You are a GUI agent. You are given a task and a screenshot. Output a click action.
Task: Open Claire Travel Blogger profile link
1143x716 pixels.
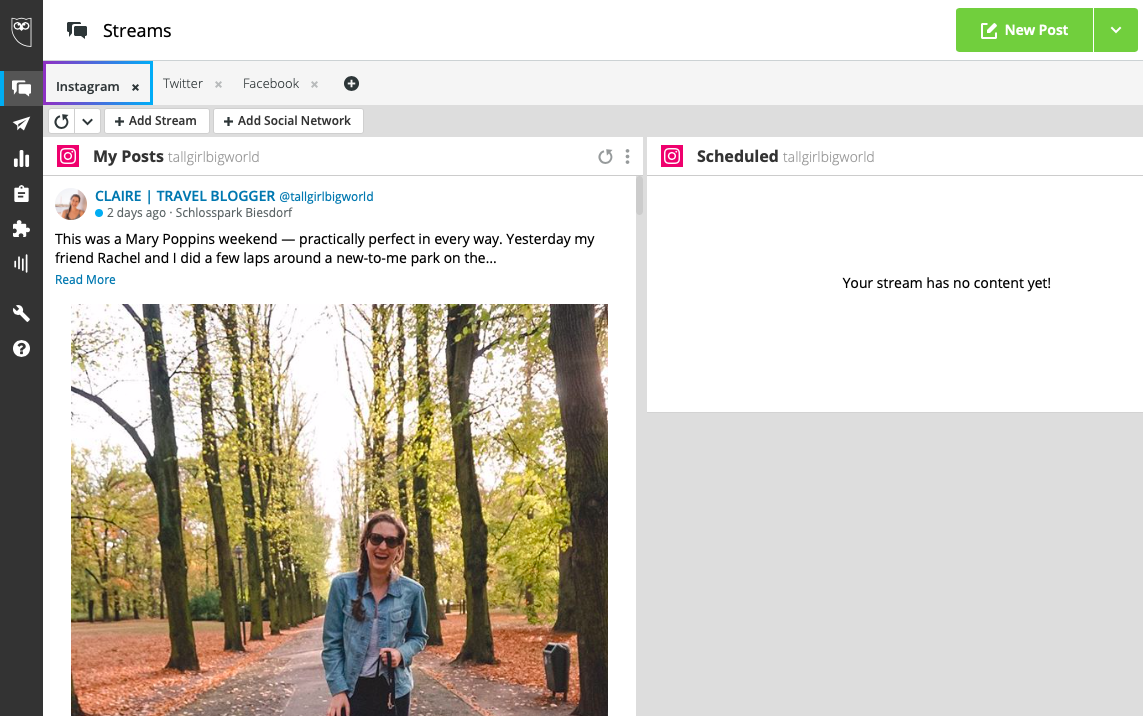tap(185, 196)
